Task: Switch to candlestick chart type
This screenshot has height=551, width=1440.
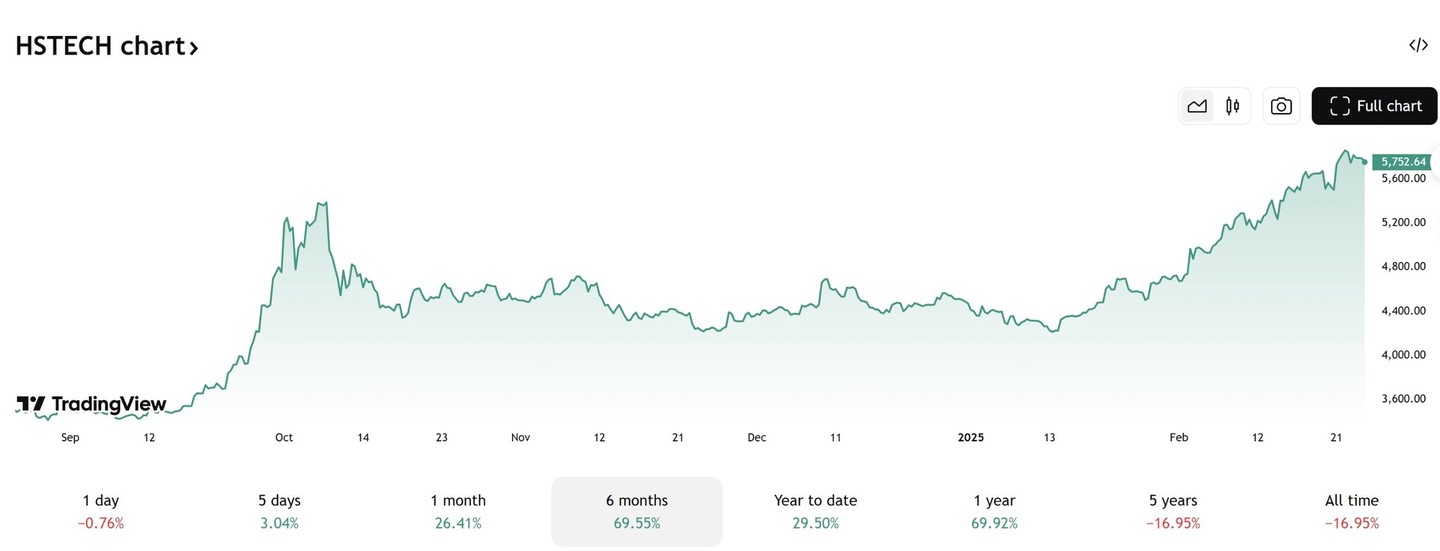Action: point(1233,106)
